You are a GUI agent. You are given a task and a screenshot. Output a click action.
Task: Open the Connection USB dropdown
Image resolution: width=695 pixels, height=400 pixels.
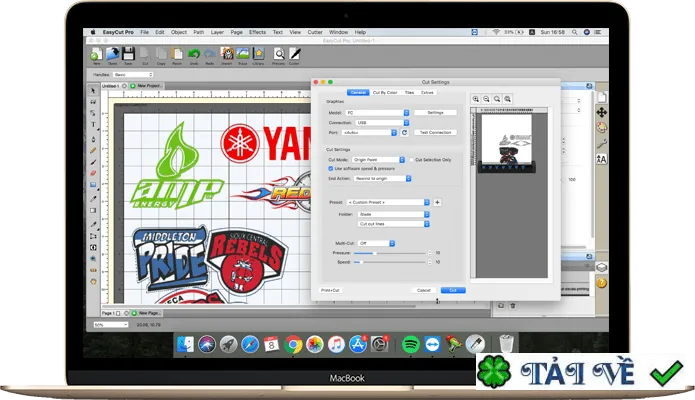(382, 122)
